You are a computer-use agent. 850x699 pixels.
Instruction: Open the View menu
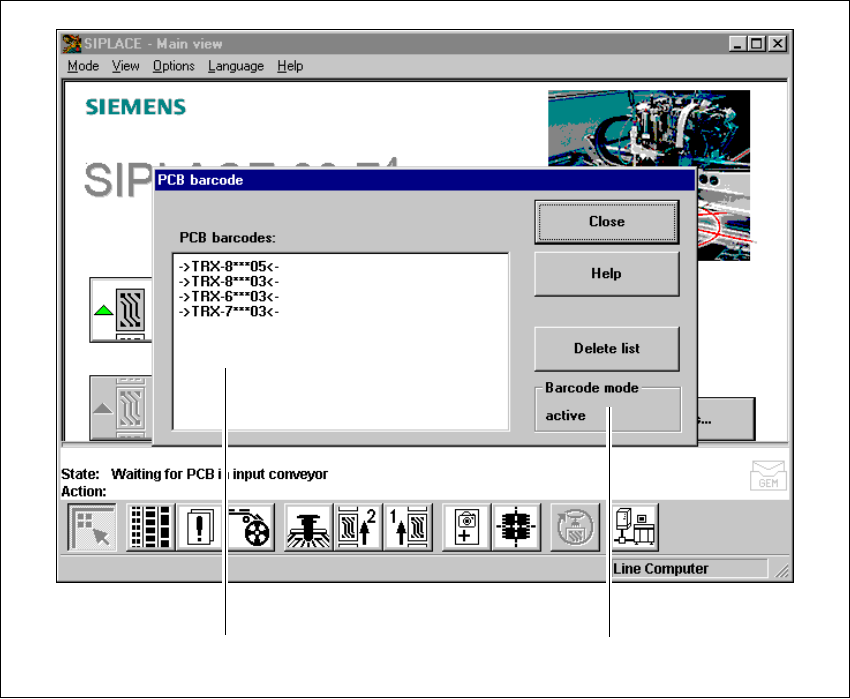tap(125, 66)
